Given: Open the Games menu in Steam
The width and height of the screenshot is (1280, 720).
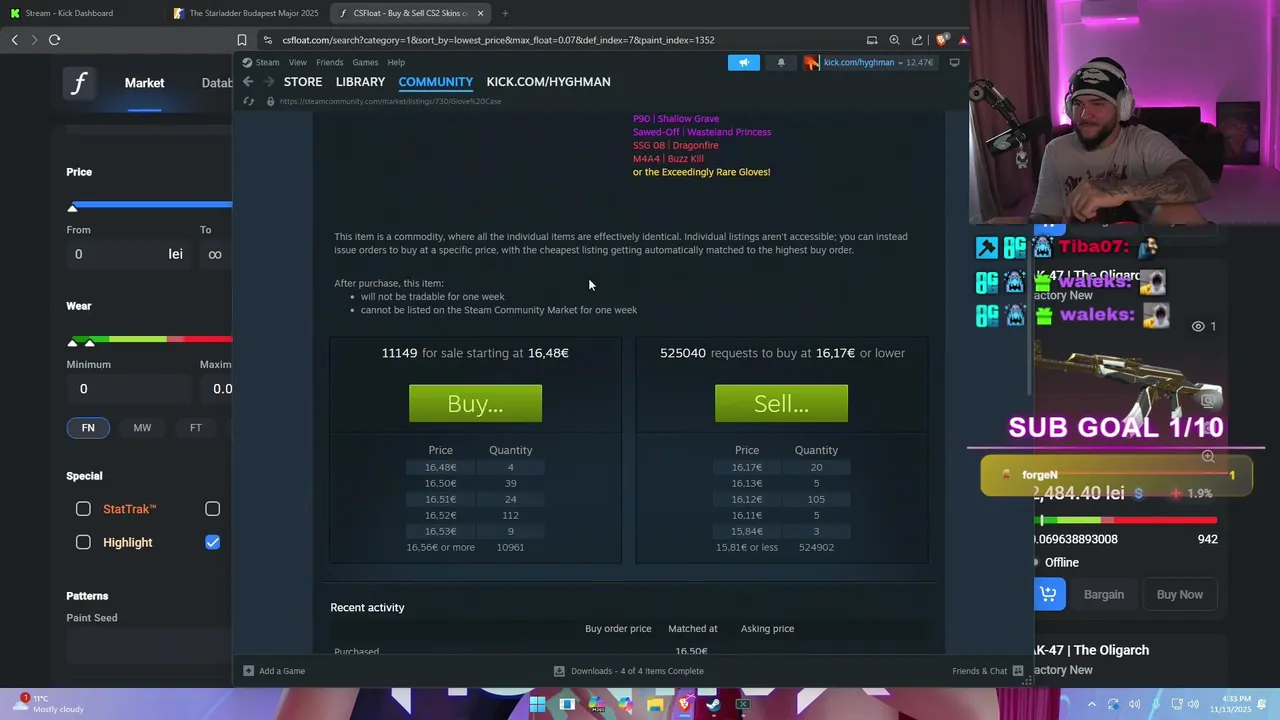Looking at the screenshot, I should (365, 62).
